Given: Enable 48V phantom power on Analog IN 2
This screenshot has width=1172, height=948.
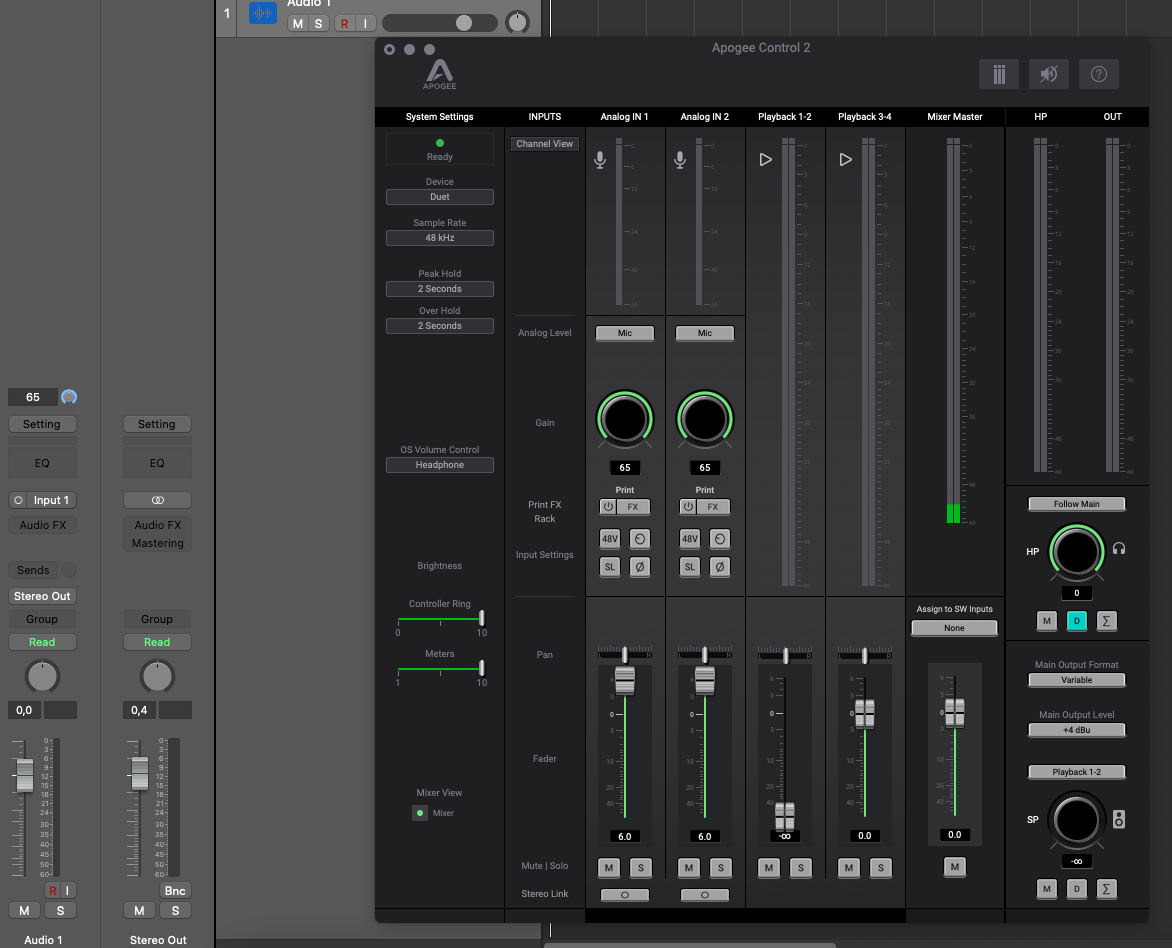Looking at the screenshot, I should pos(690,539).
